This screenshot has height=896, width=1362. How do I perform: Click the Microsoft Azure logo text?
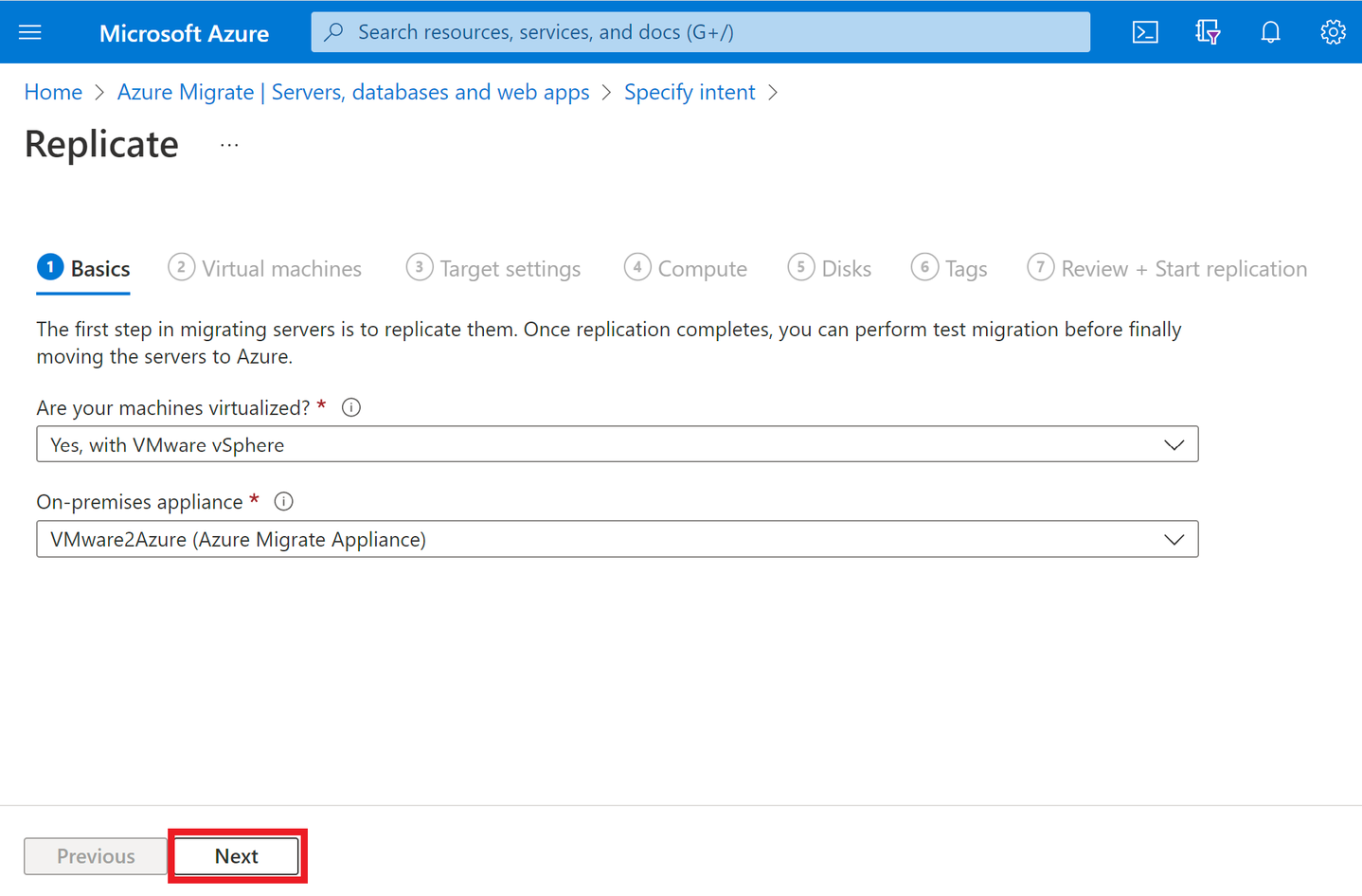pyautogui.click(x=184, y=33)
